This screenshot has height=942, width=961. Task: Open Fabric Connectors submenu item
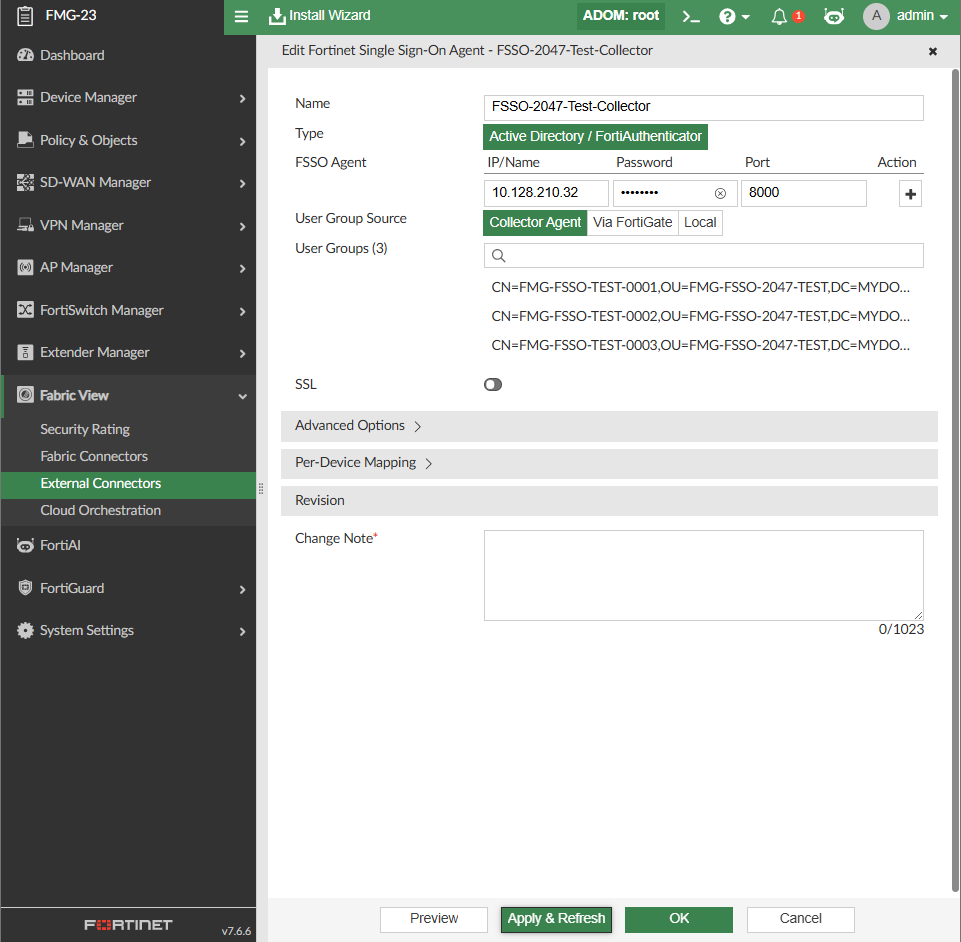pyautogui.click(x=94, y=456)
